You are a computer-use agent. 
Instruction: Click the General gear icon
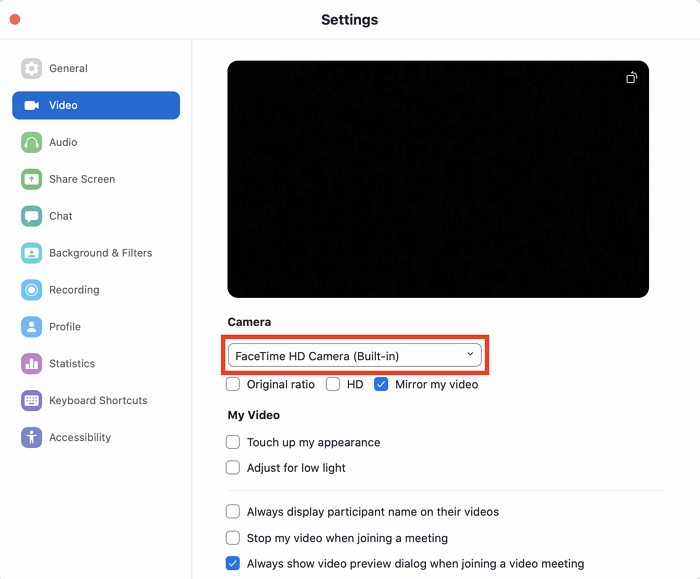(x=32, y=69)
